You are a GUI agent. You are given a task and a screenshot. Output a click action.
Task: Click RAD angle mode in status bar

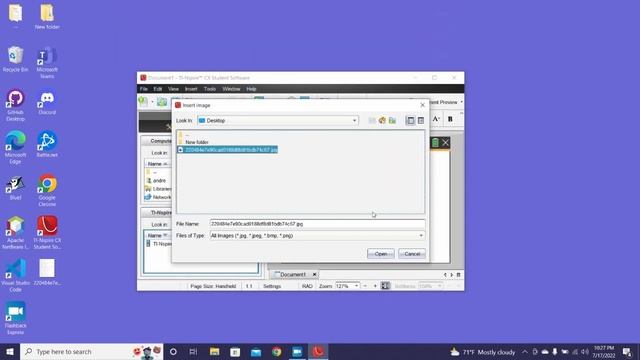(x=307, y=286)
